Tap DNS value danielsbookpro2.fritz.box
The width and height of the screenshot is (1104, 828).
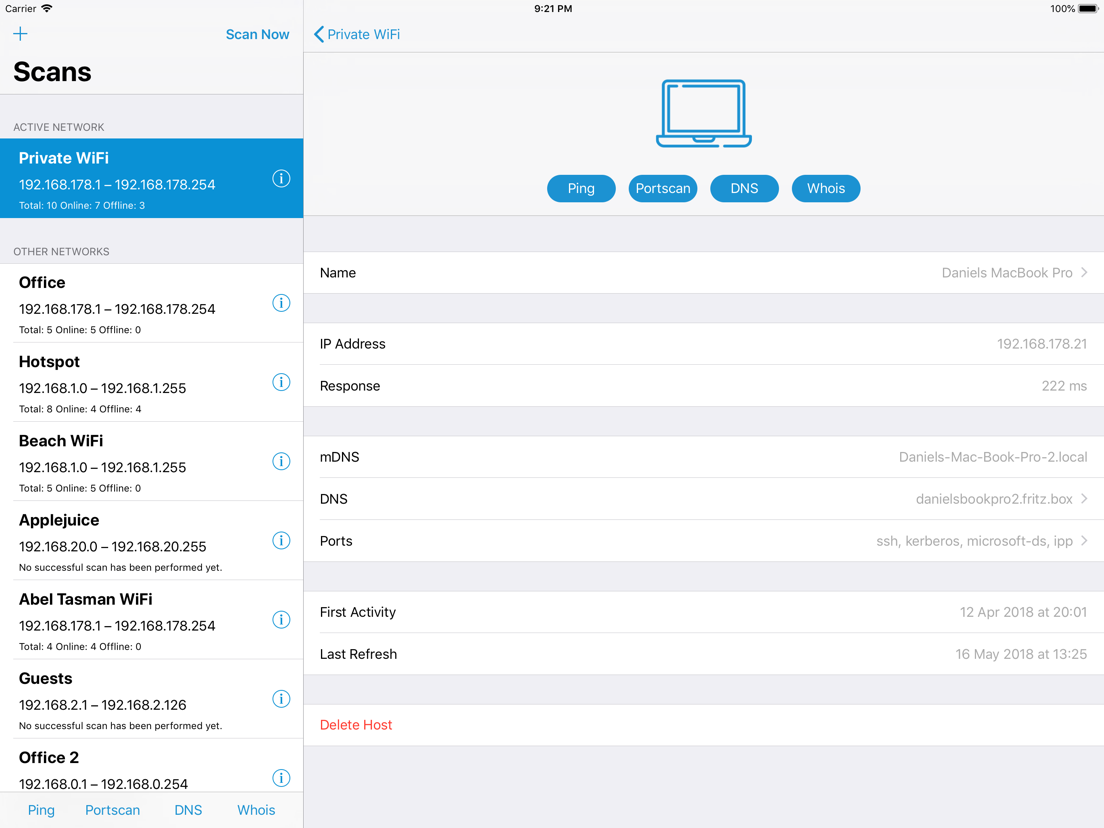(994, 499)
